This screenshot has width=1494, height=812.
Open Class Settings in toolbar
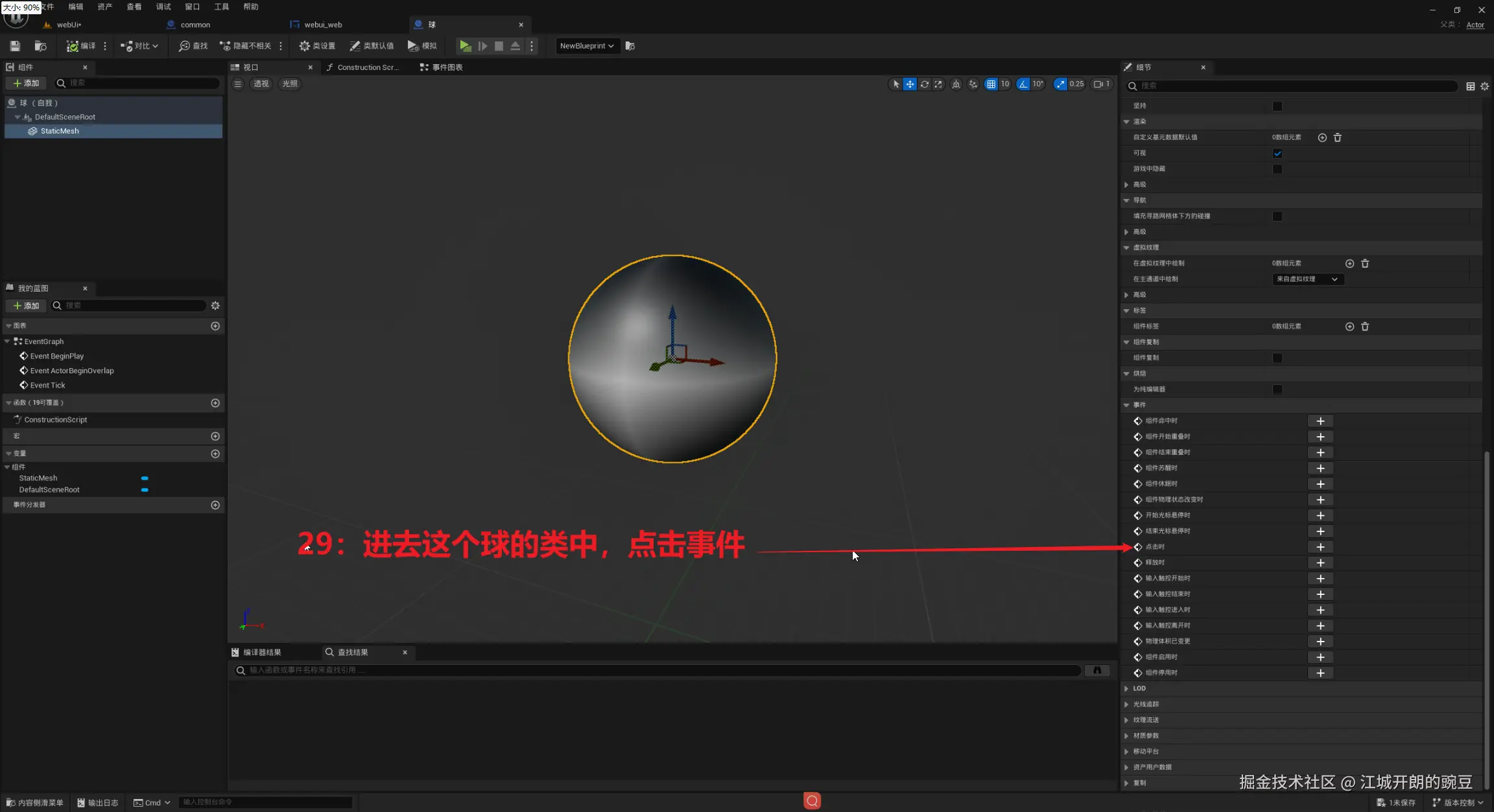click(317, 46)
